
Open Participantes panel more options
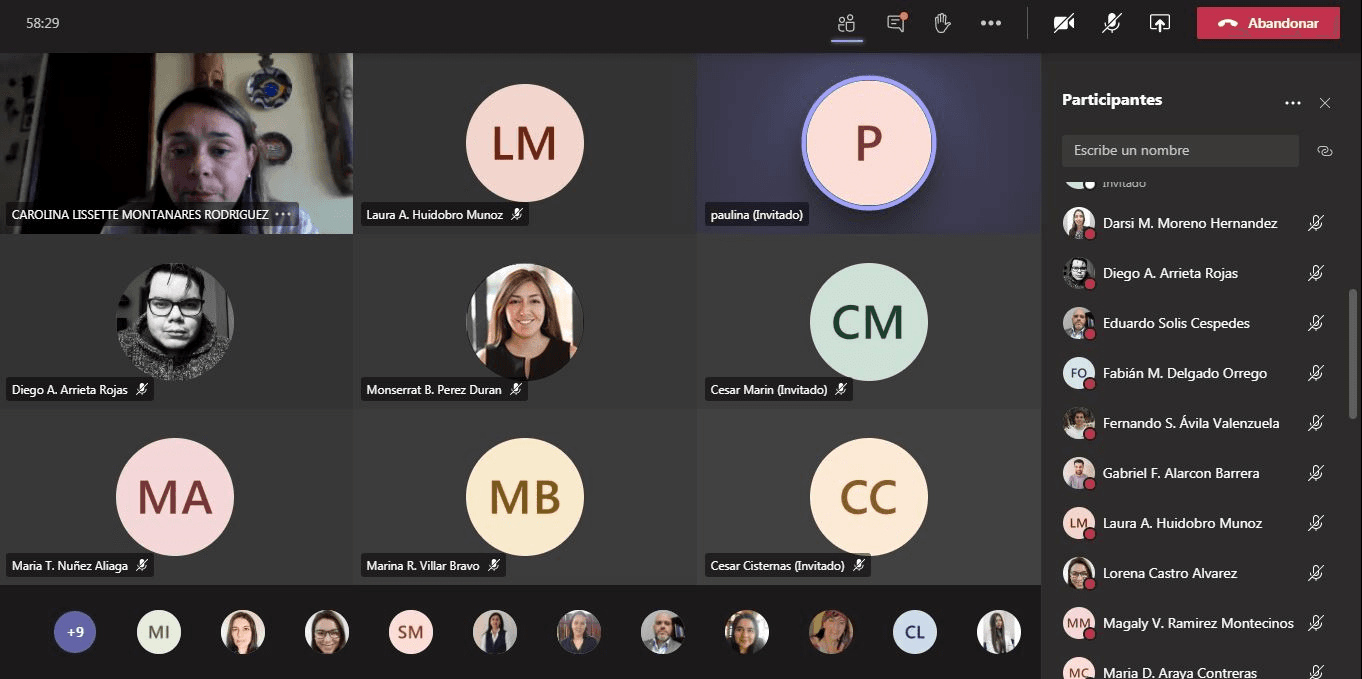(x=1293, y=103)
